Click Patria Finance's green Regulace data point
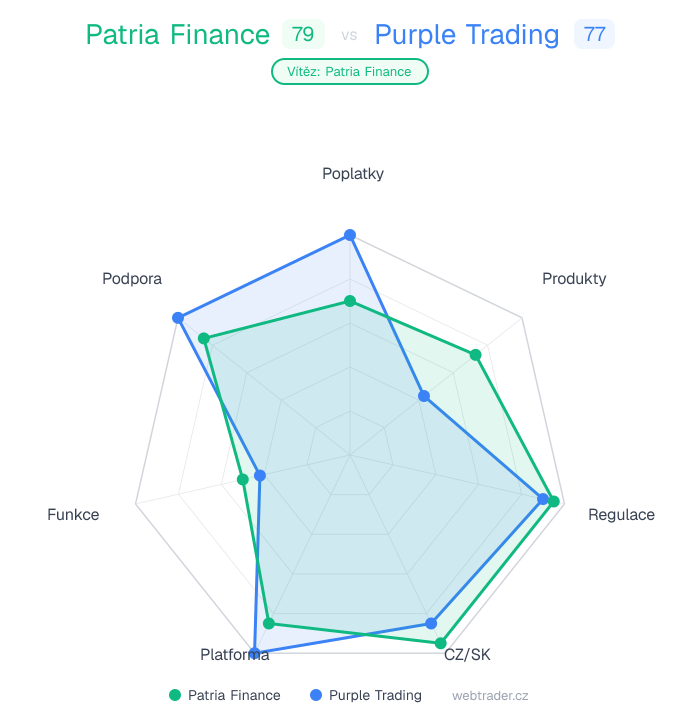 [x=554, y=501]
